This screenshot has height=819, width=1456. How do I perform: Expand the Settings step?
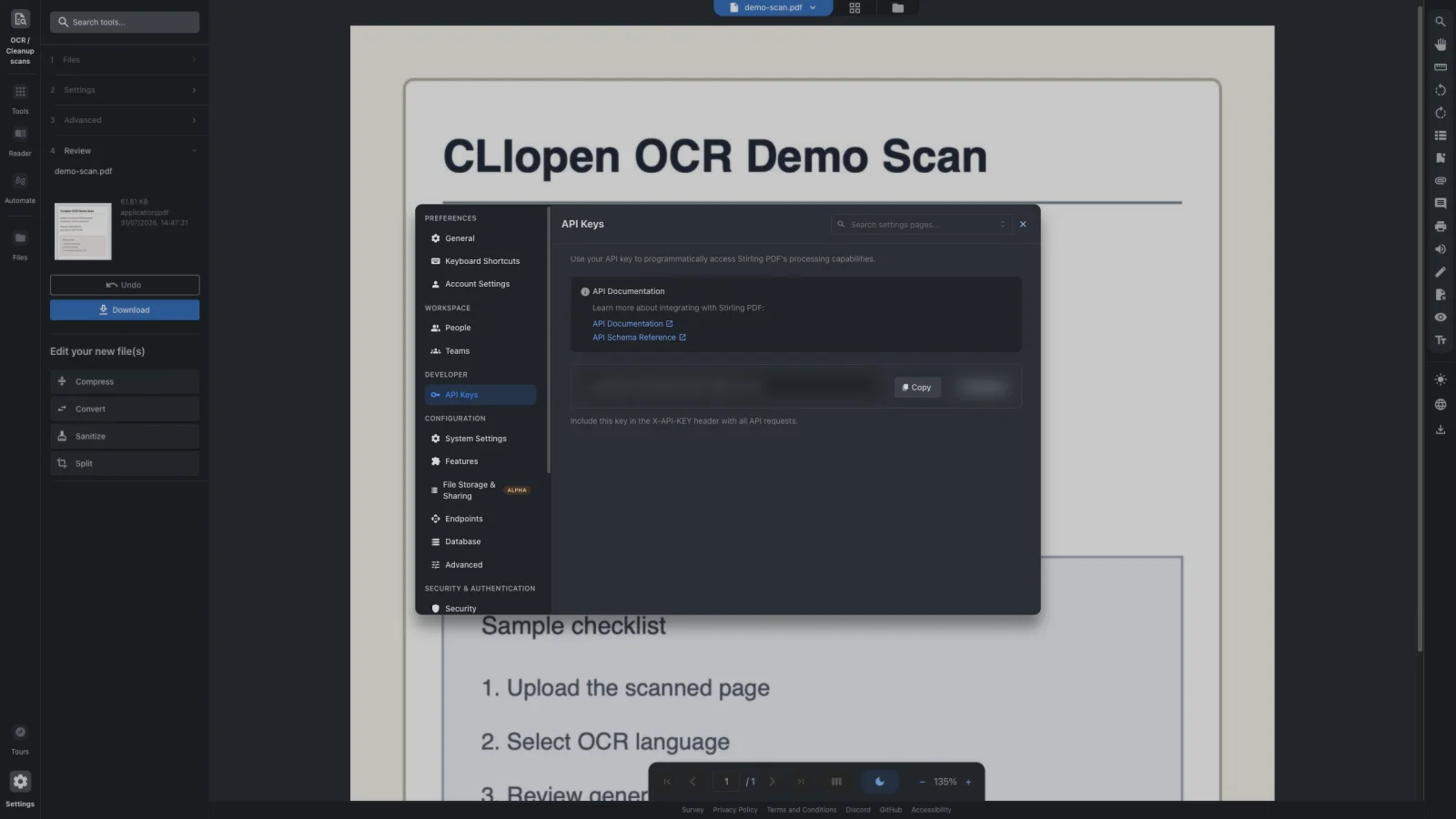[125, 90]
